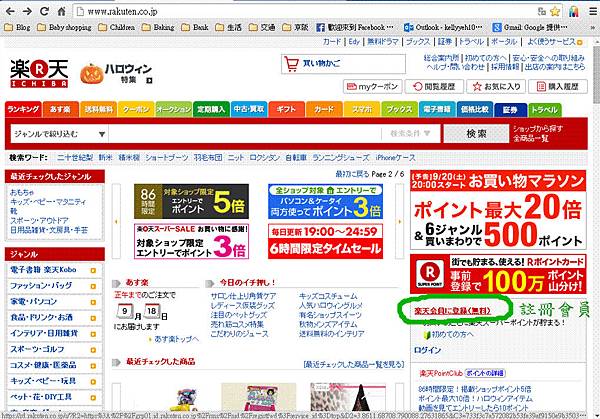Select the ランキング tab
The width and height of the screenshot is (600, 419).
pyautogui.click(x=23, y=109)
